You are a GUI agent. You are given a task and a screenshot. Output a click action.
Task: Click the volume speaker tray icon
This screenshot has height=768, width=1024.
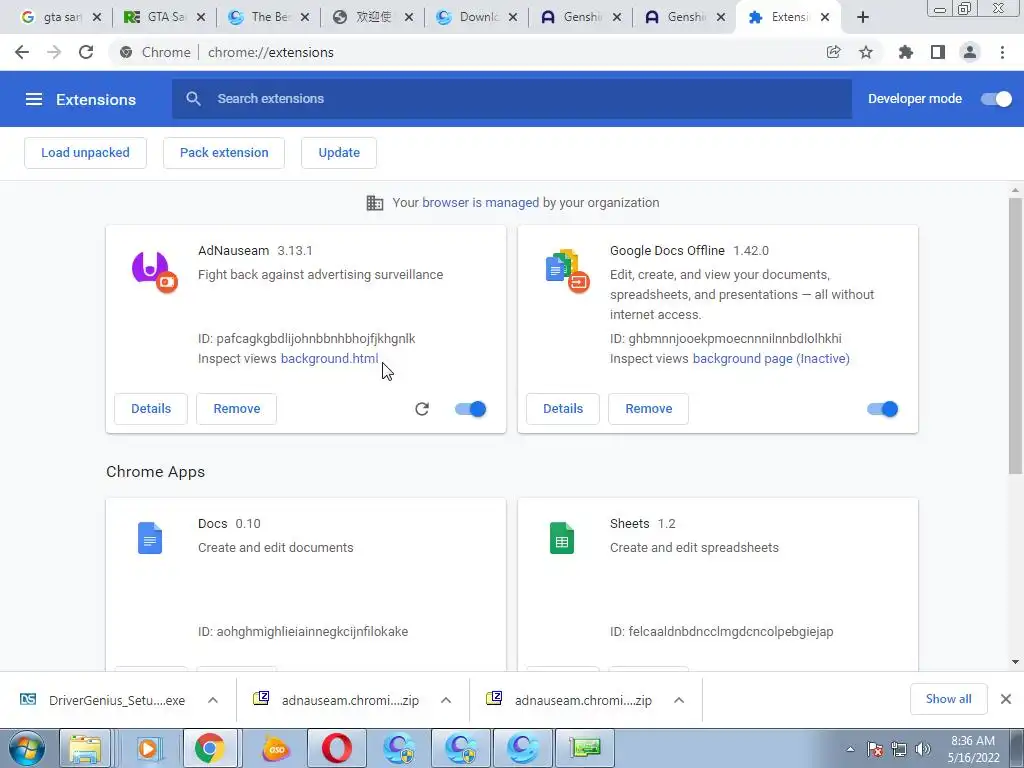point(923,749)
